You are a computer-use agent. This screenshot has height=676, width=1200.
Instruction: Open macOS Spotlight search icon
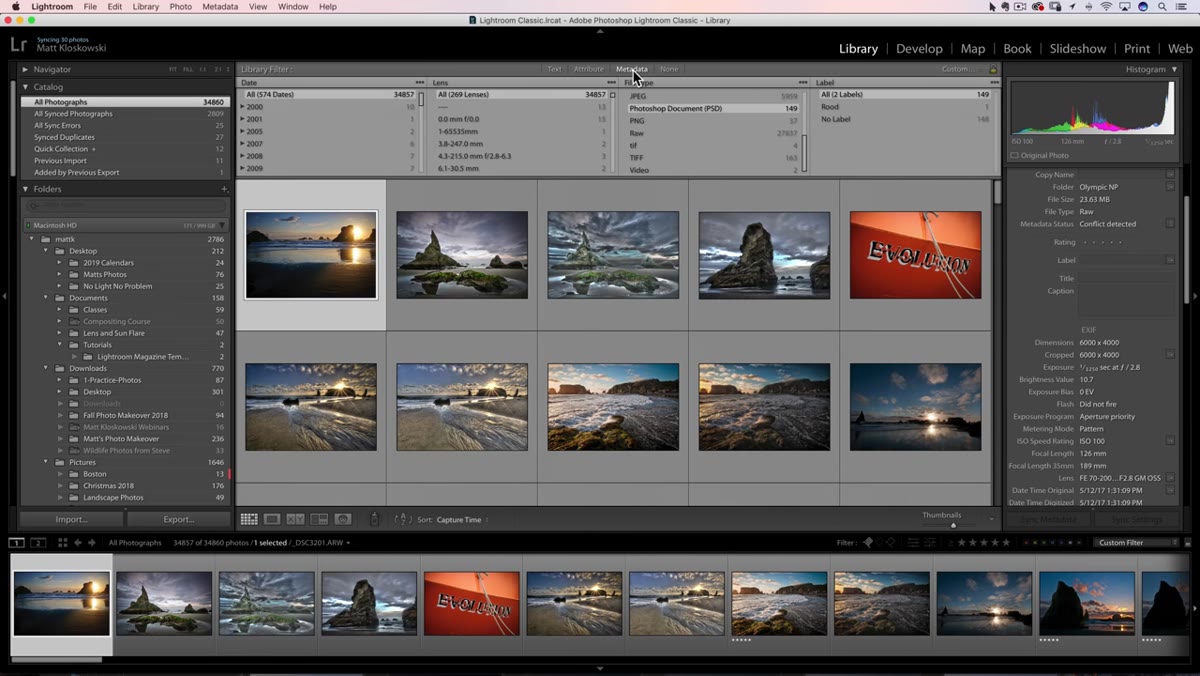(x=1161, y=6)
